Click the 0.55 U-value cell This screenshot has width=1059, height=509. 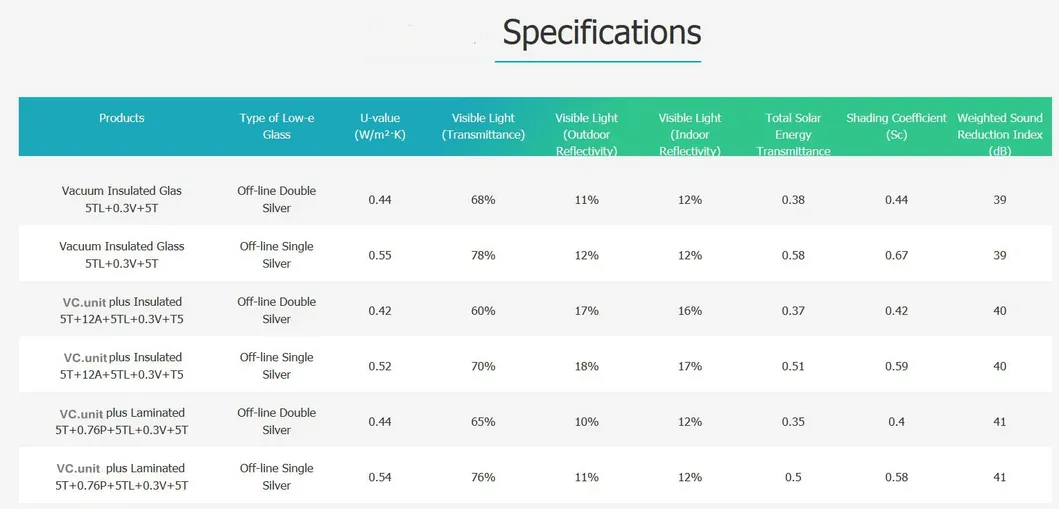coord(380,255)
